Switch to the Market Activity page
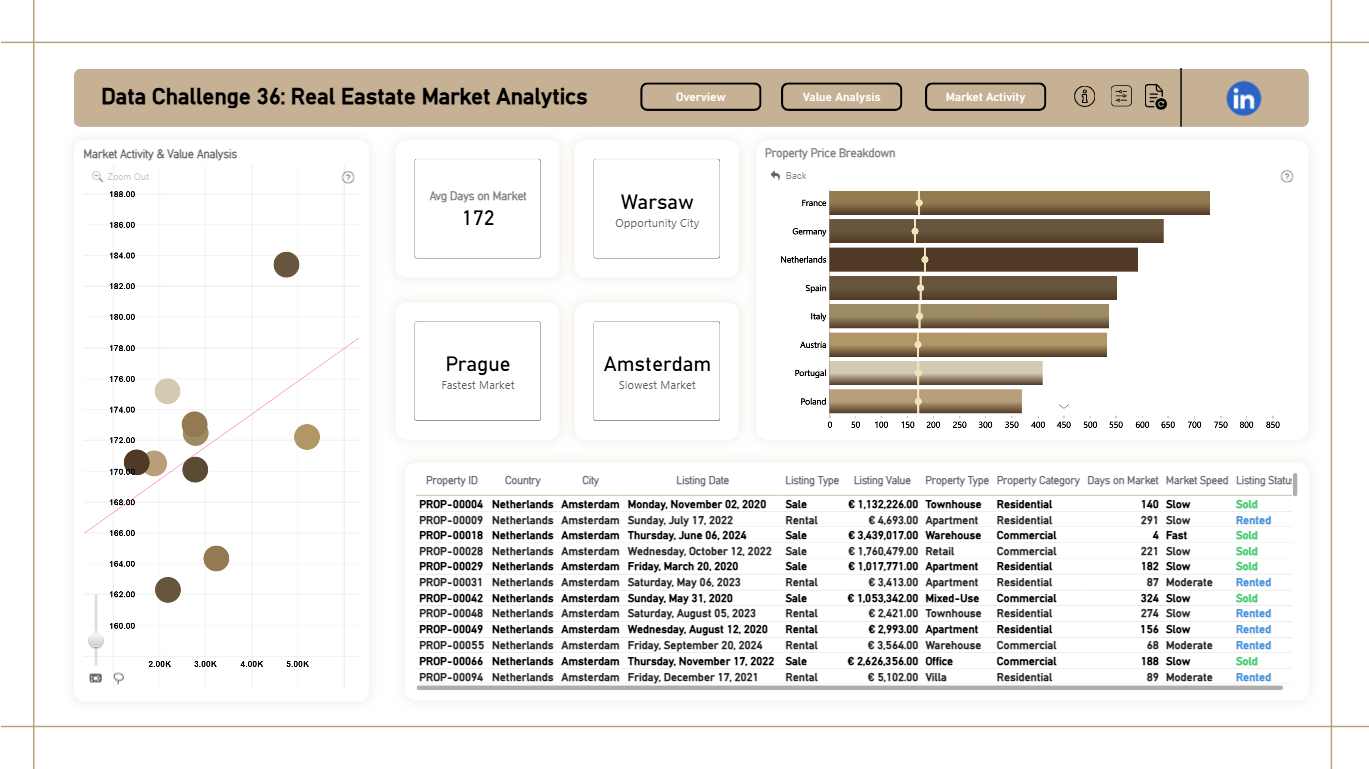Screen dimensions: 1369x769 click(x=985, y=97)
